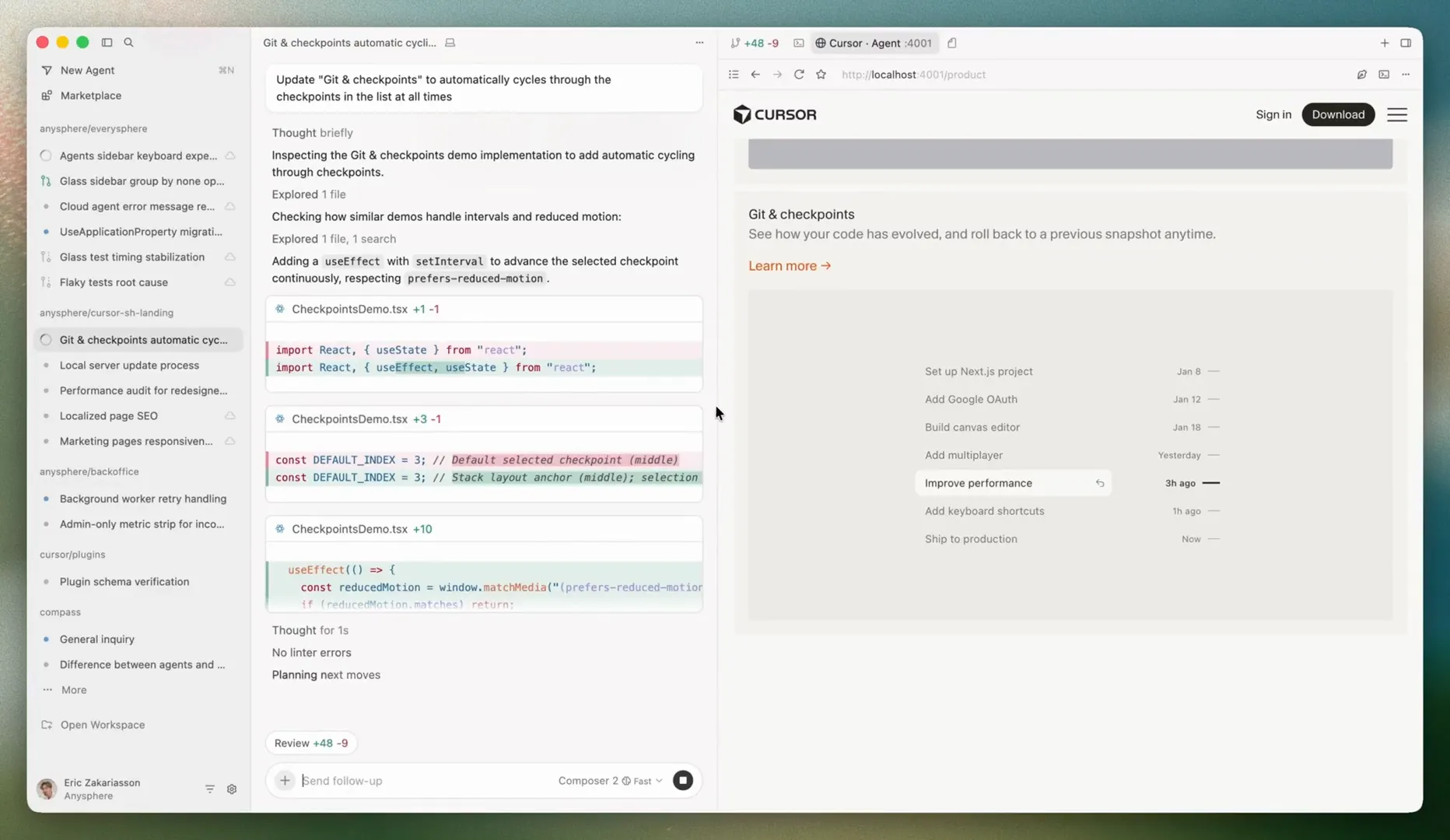Focus the Send follow-up input field
The image size is (1450, 840).
point(424,780)
